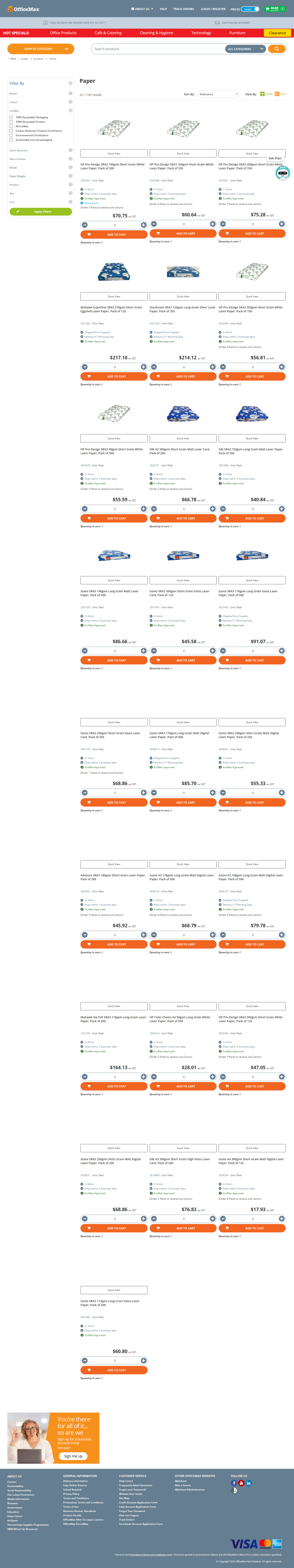Increase quantity for HP Pro-Design 160gsm paper

coord(213,224)
